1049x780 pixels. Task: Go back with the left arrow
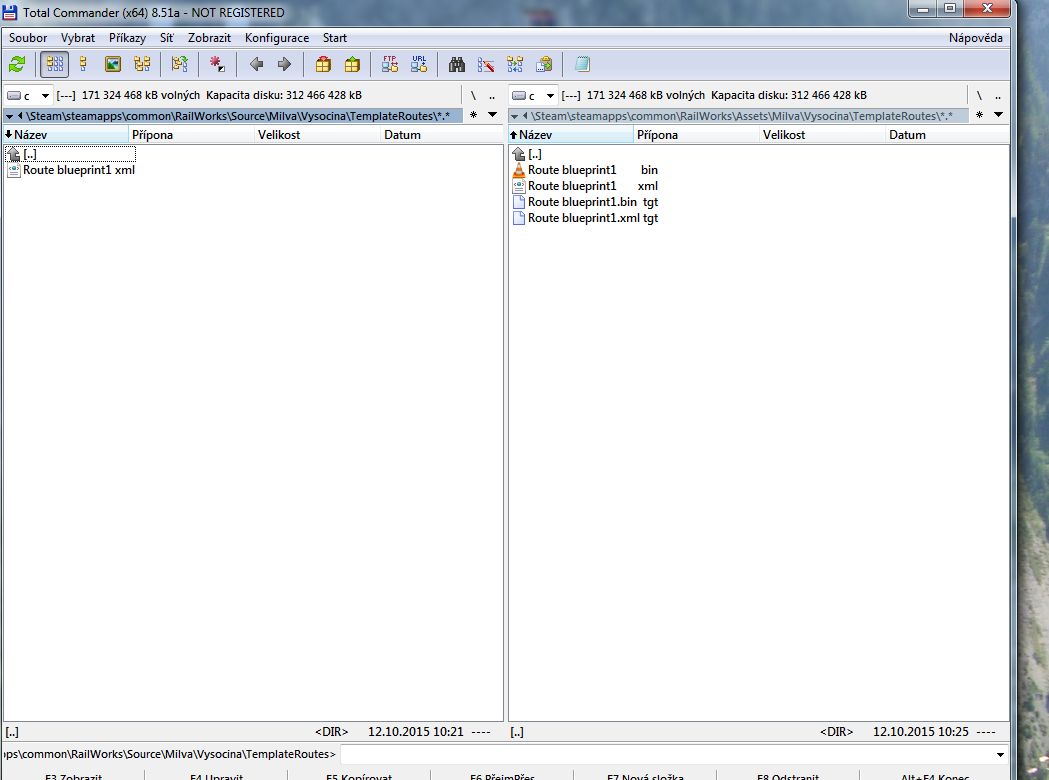coord(256,64)
